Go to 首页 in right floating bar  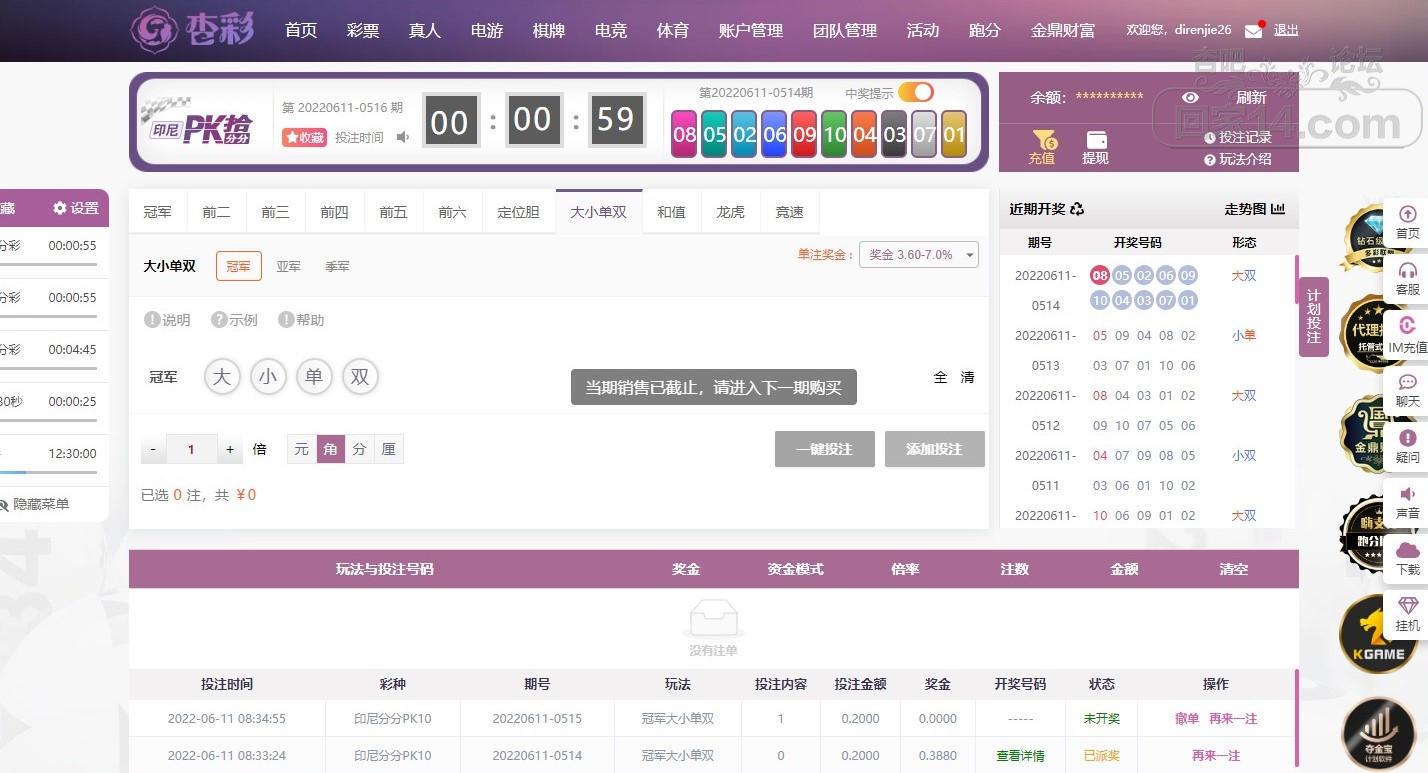coord(1407,222)
